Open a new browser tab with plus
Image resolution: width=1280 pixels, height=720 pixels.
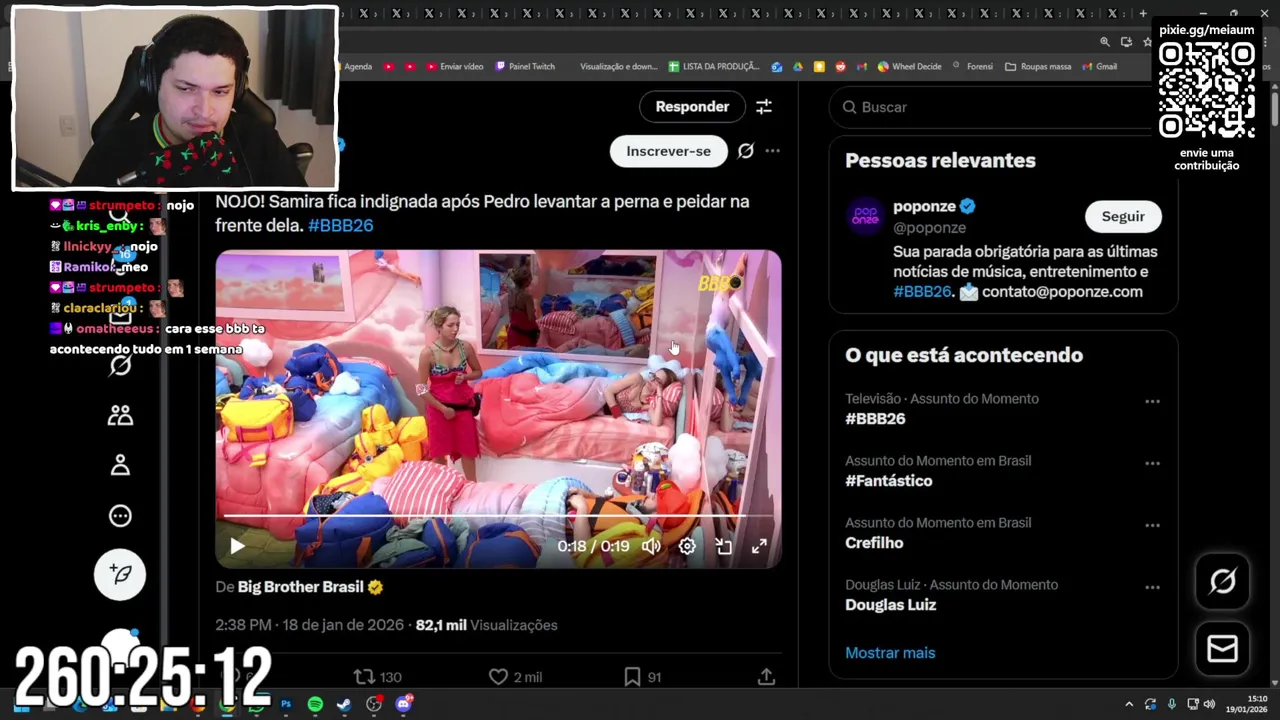click(x=1143, y=13)
